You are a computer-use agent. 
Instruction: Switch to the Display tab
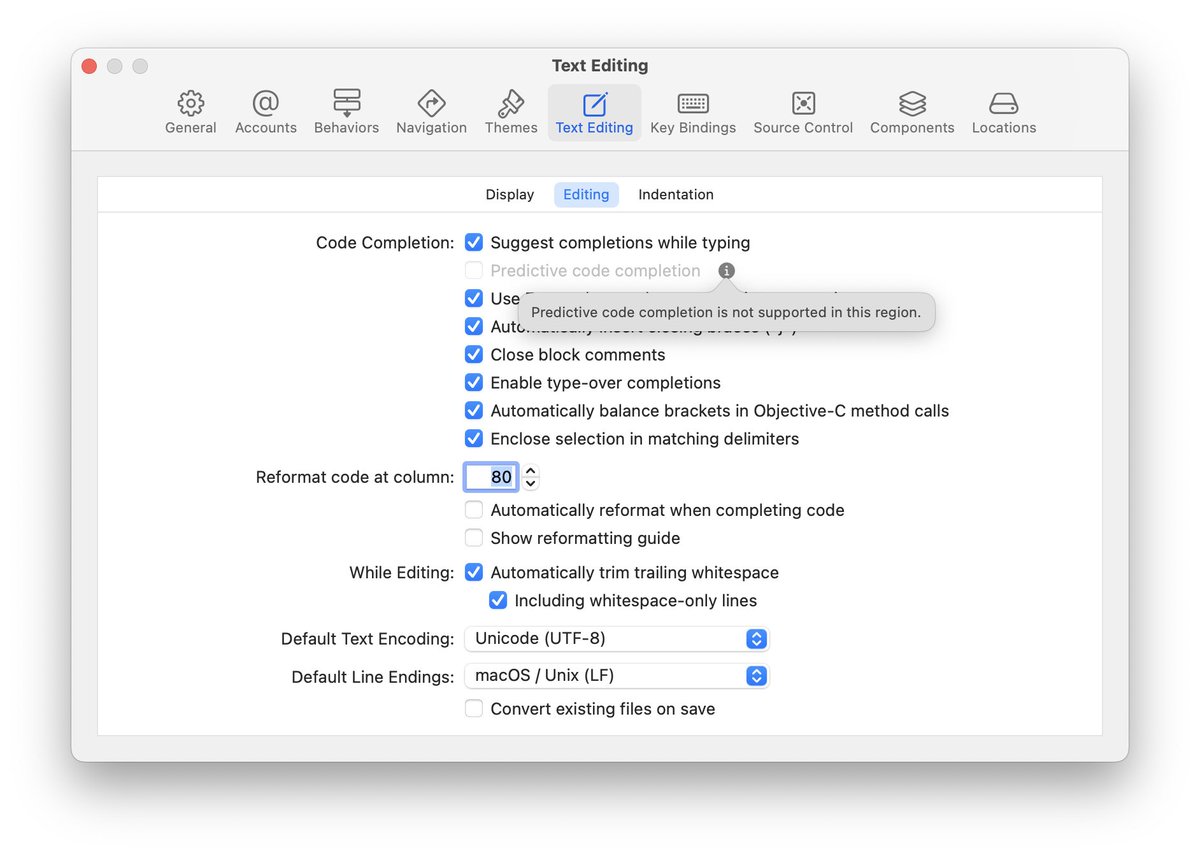509,194
